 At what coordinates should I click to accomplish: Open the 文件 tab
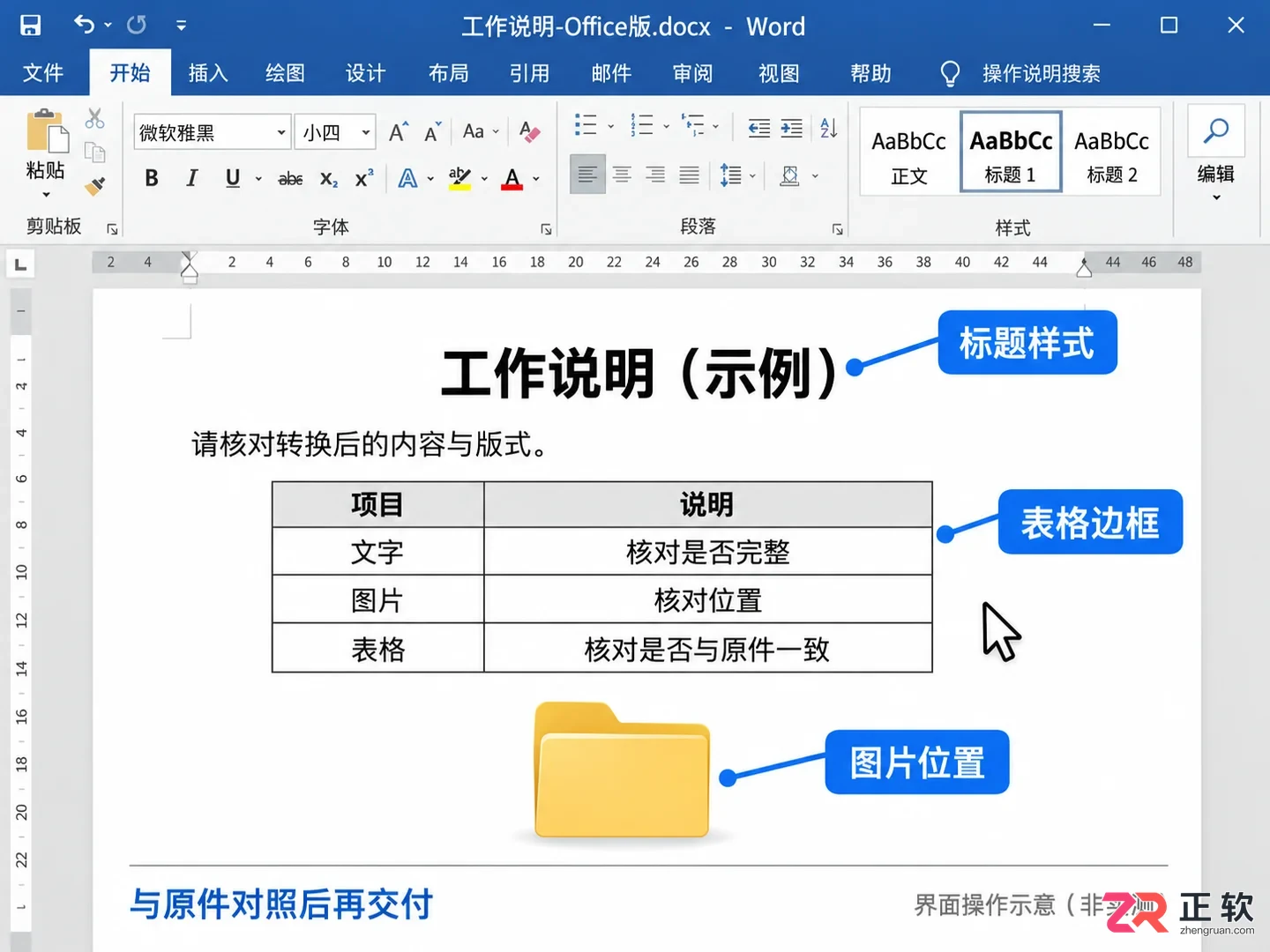(43, 73)
